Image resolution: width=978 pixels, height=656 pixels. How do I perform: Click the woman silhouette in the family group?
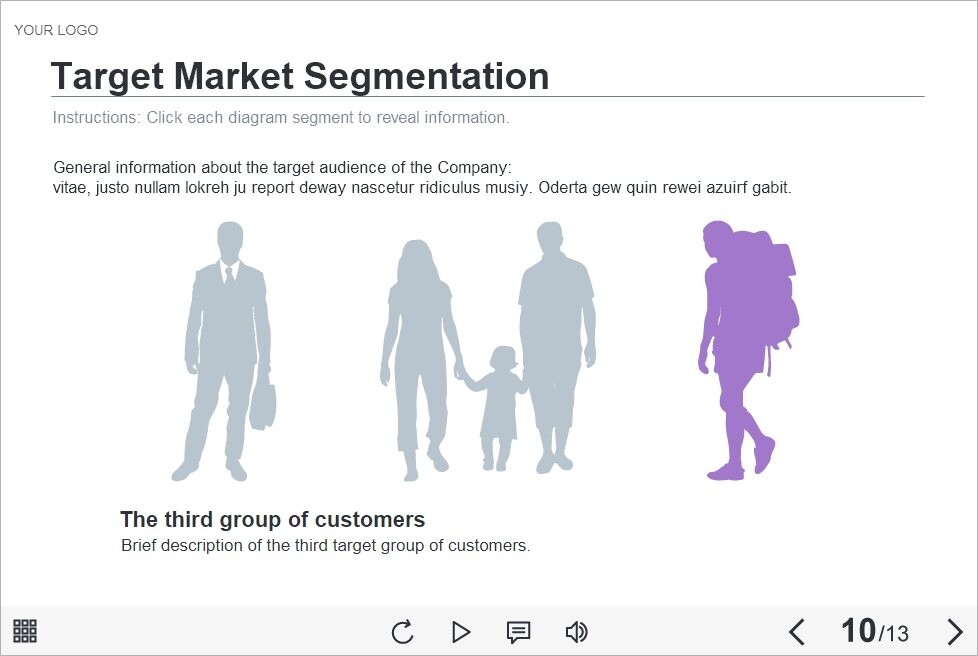420,360
